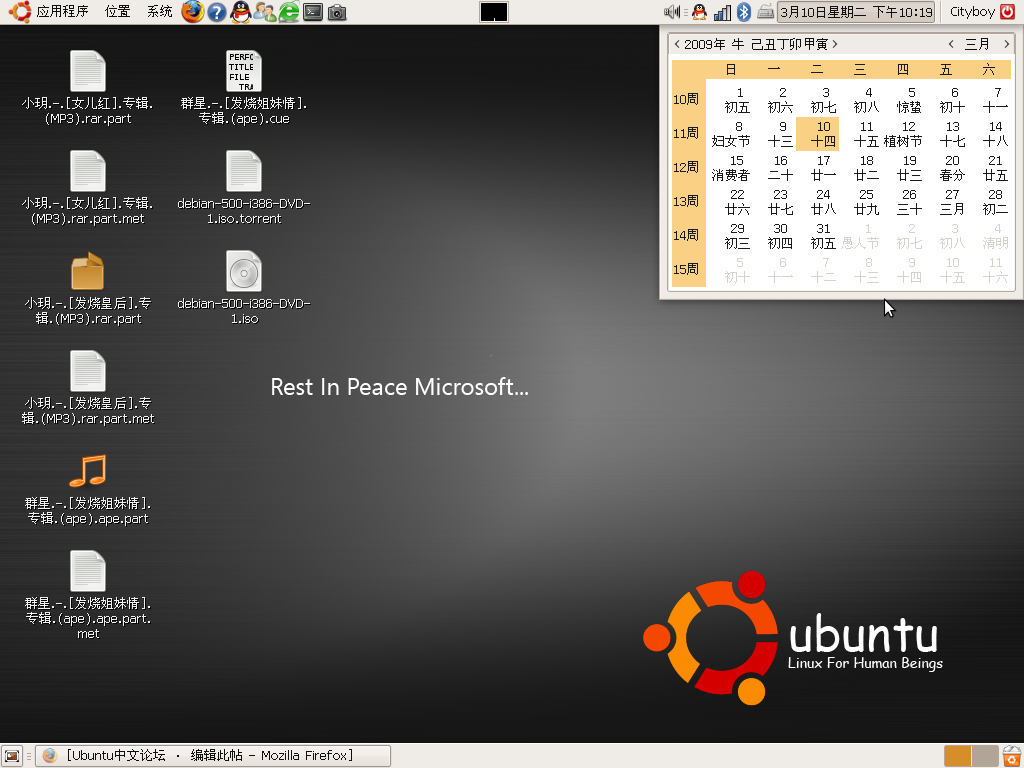Select March 1 初五 in the calendar

737,100
